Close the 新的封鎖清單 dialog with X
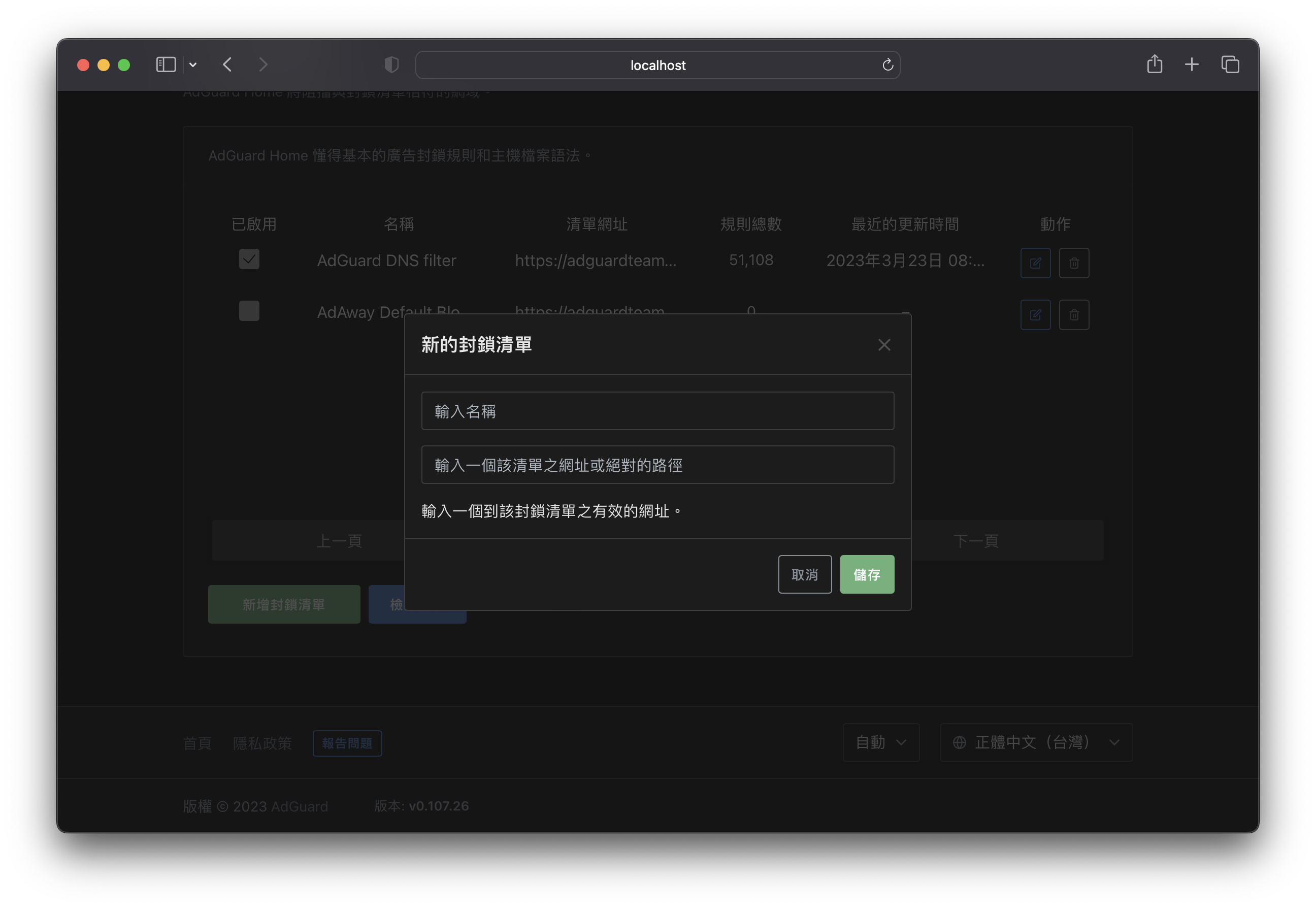This screenshot has height=908, width=1316. (884, 345)
